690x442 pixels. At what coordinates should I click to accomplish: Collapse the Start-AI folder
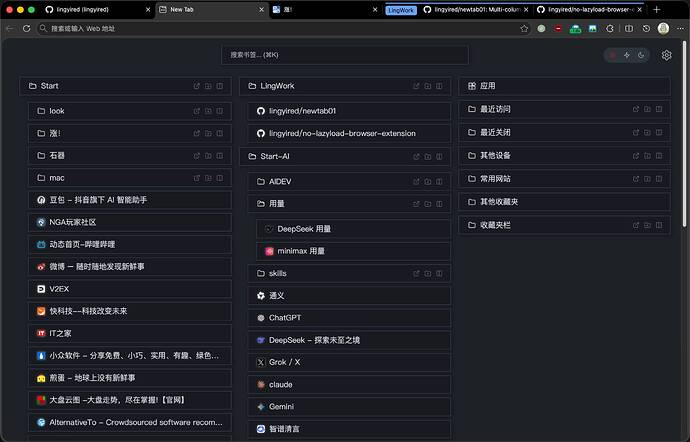345,156
